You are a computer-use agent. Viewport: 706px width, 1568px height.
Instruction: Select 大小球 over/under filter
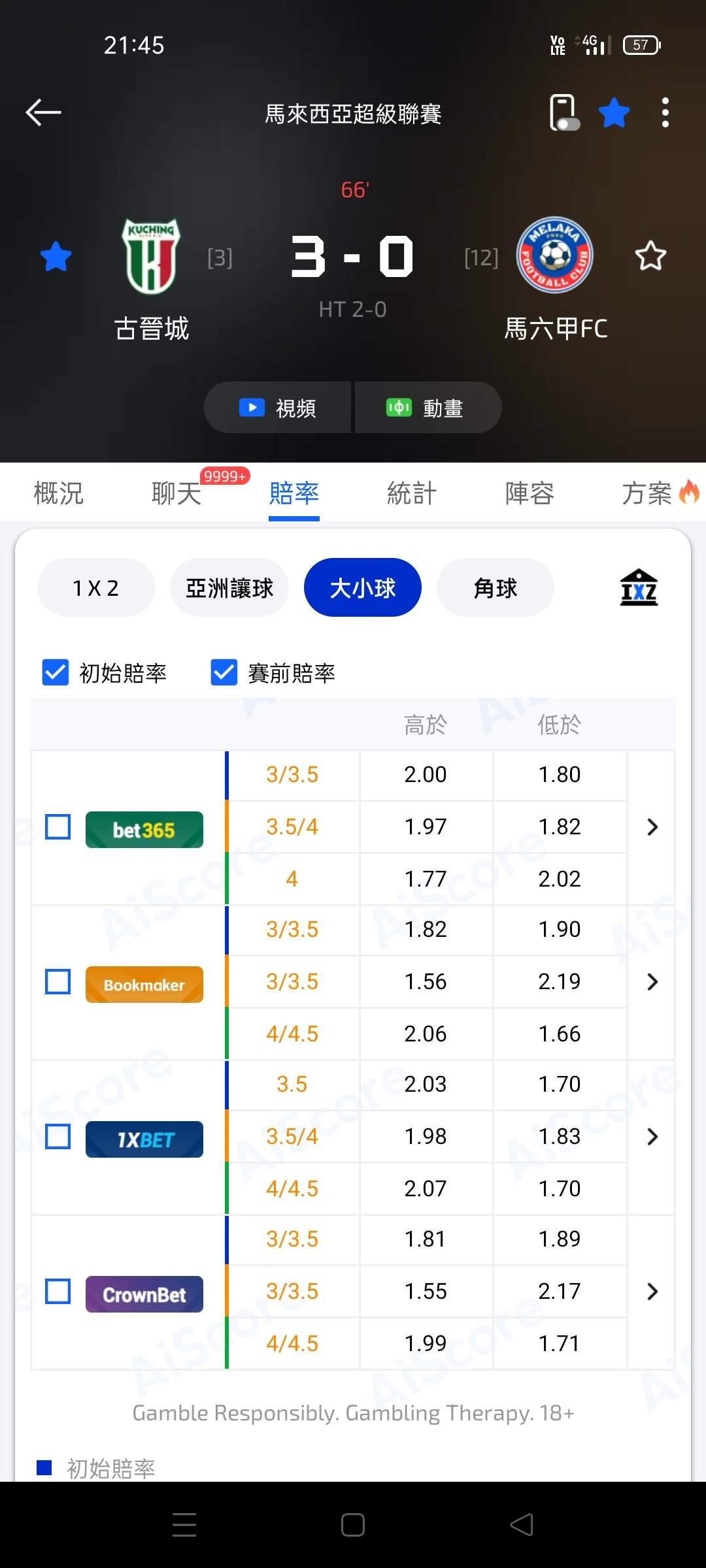[363, 587]
